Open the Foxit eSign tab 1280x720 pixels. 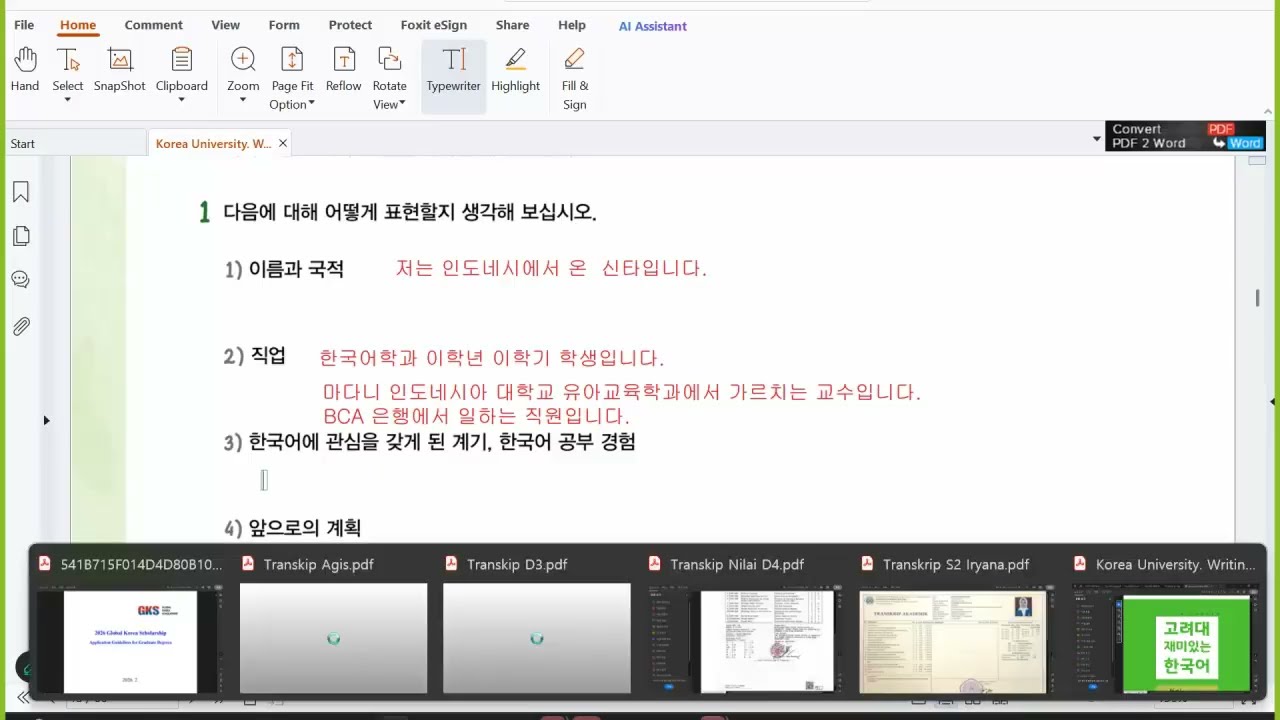pyautogui.click(x=434, y=25)
